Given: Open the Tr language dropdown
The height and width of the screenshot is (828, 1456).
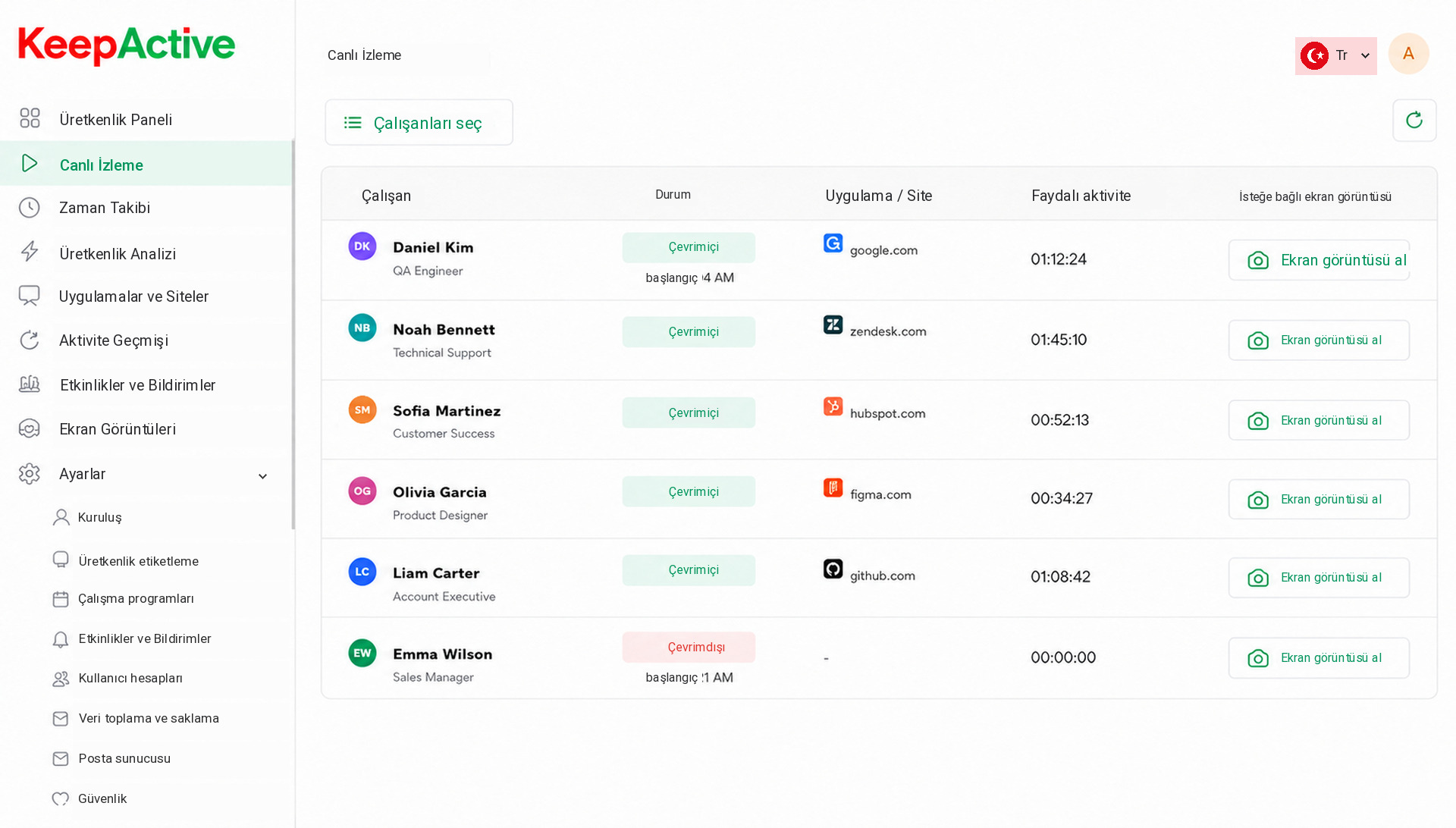Looking at the screenshot, I should [1336, 56].
